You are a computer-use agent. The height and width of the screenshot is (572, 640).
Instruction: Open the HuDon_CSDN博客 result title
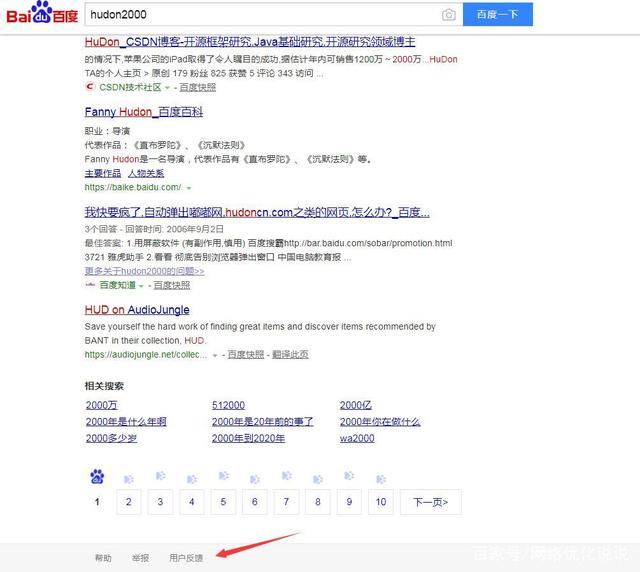(x=250, y=42)
